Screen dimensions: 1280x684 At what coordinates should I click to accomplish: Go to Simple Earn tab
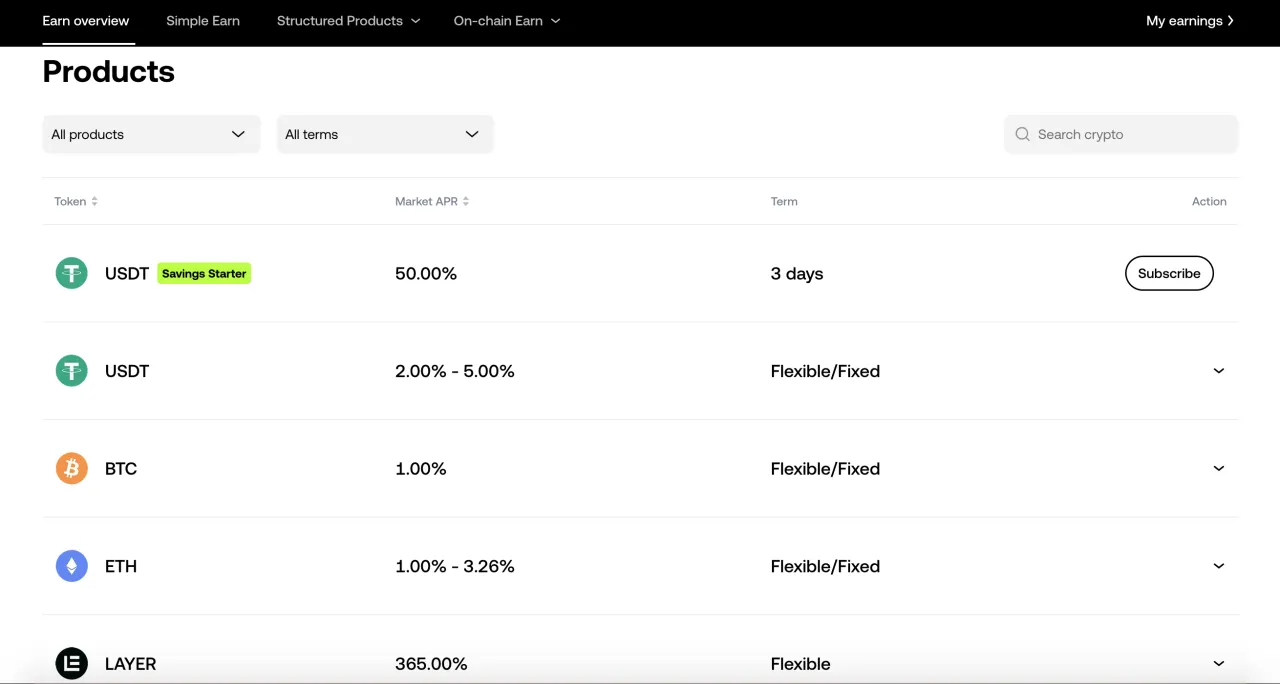tap(203, 21)
